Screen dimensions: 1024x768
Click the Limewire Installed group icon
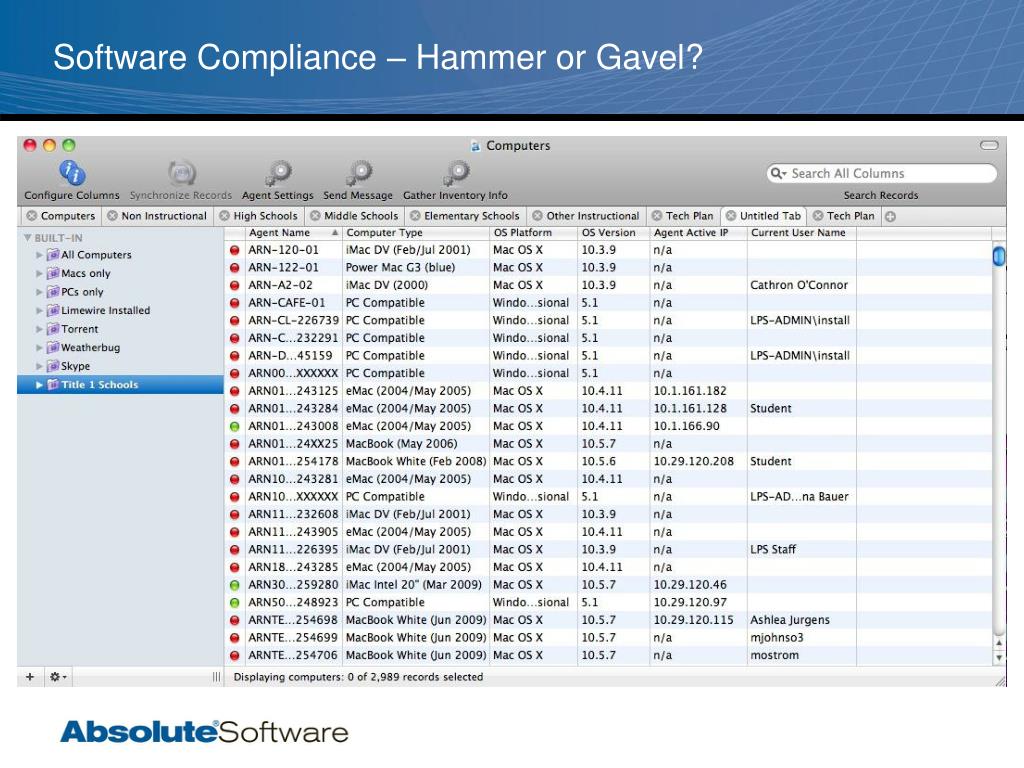(53, 310)
